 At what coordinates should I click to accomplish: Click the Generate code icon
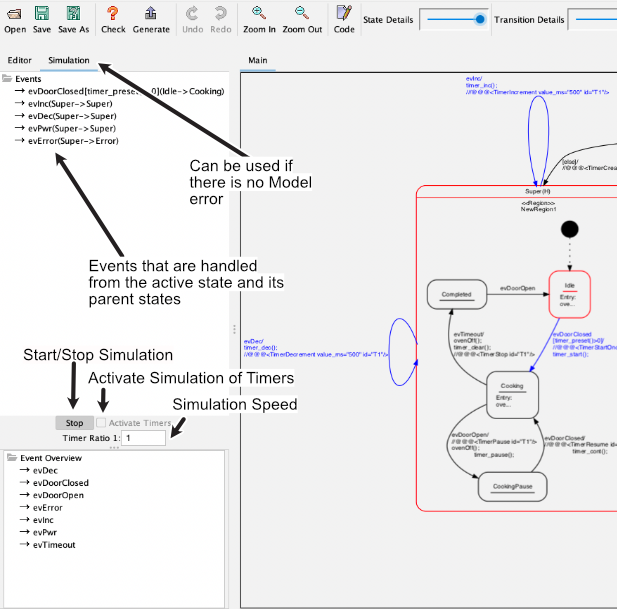point(150,14)
